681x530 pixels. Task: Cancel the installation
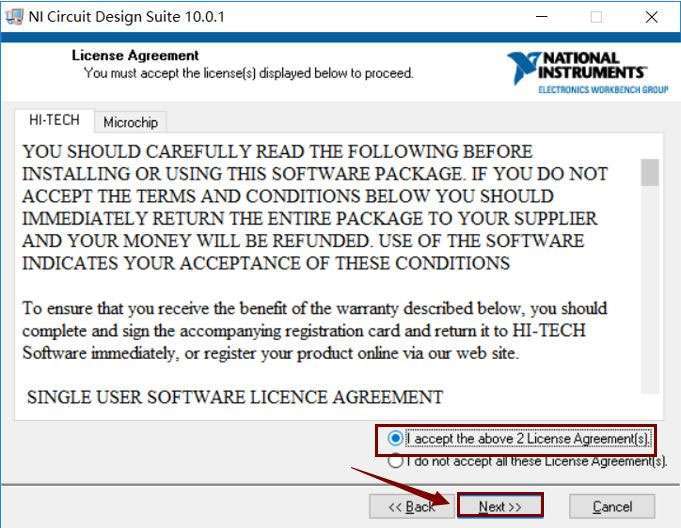coord(612,507)
